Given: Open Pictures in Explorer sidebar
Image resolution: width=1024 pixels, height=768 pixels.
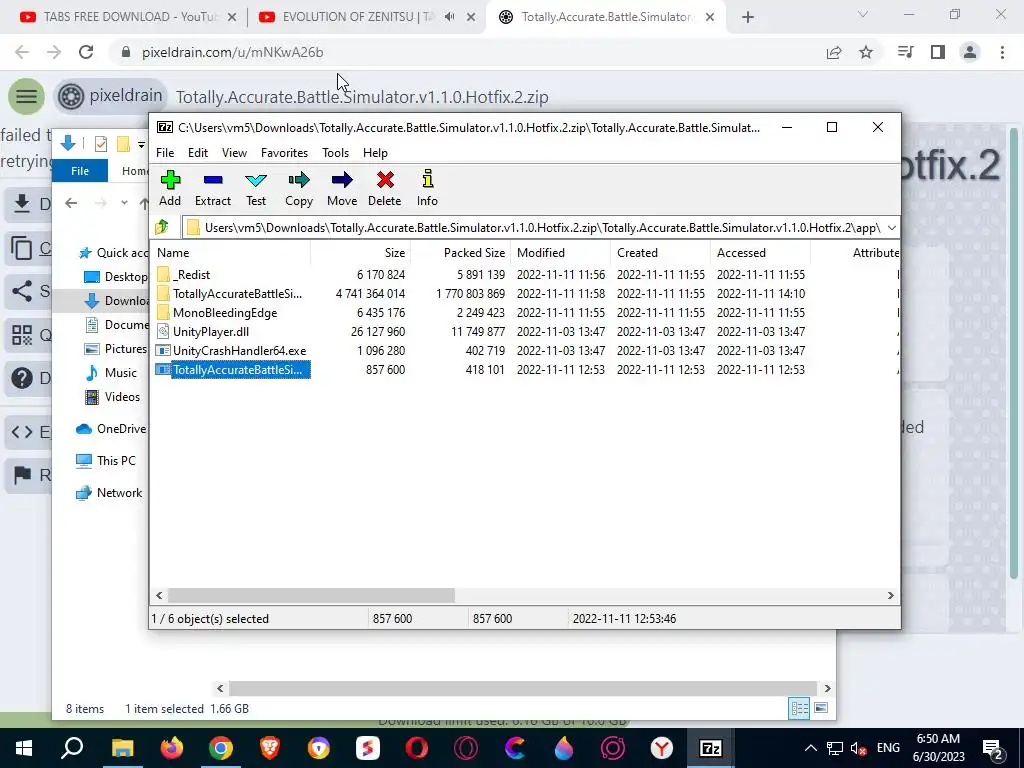Looking at the screenshot, I should point(116,349).
